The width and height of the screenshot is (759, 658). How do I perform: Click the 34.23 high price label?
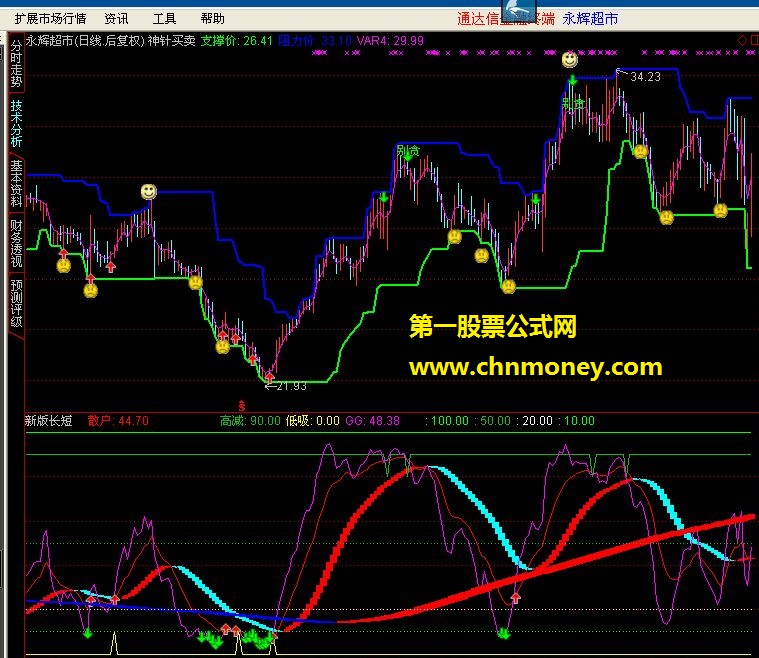tap(645, 77)
